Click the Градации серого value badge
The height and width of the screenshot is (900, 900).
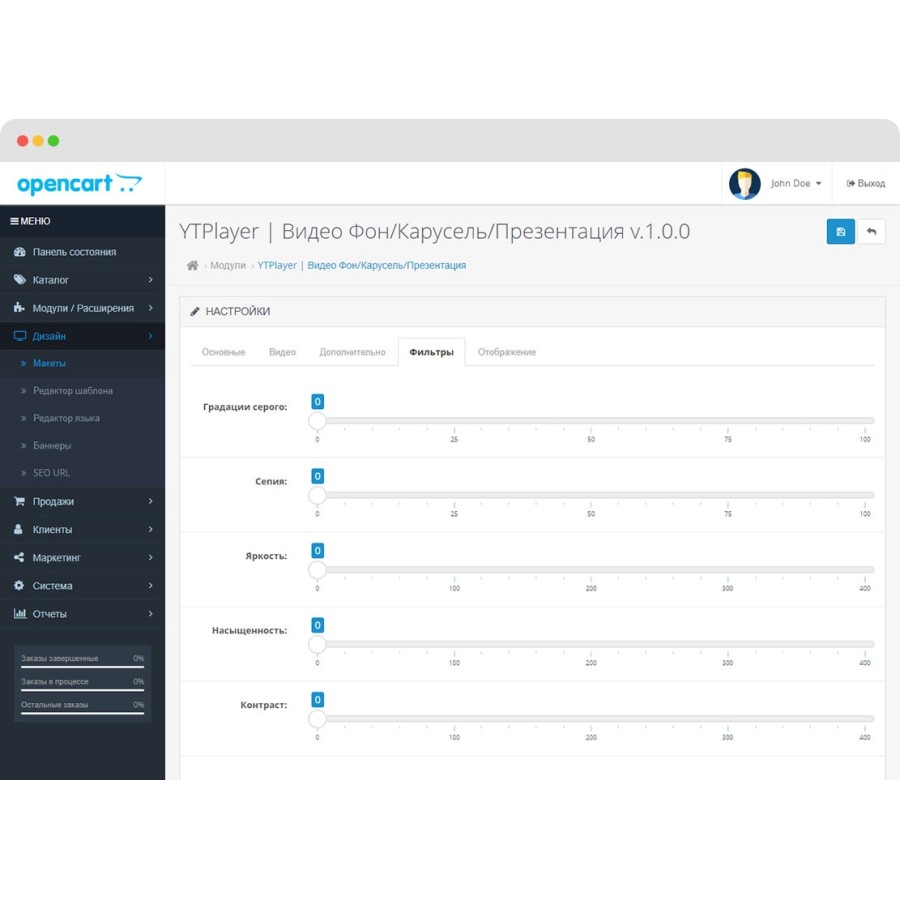coord(317,402)
